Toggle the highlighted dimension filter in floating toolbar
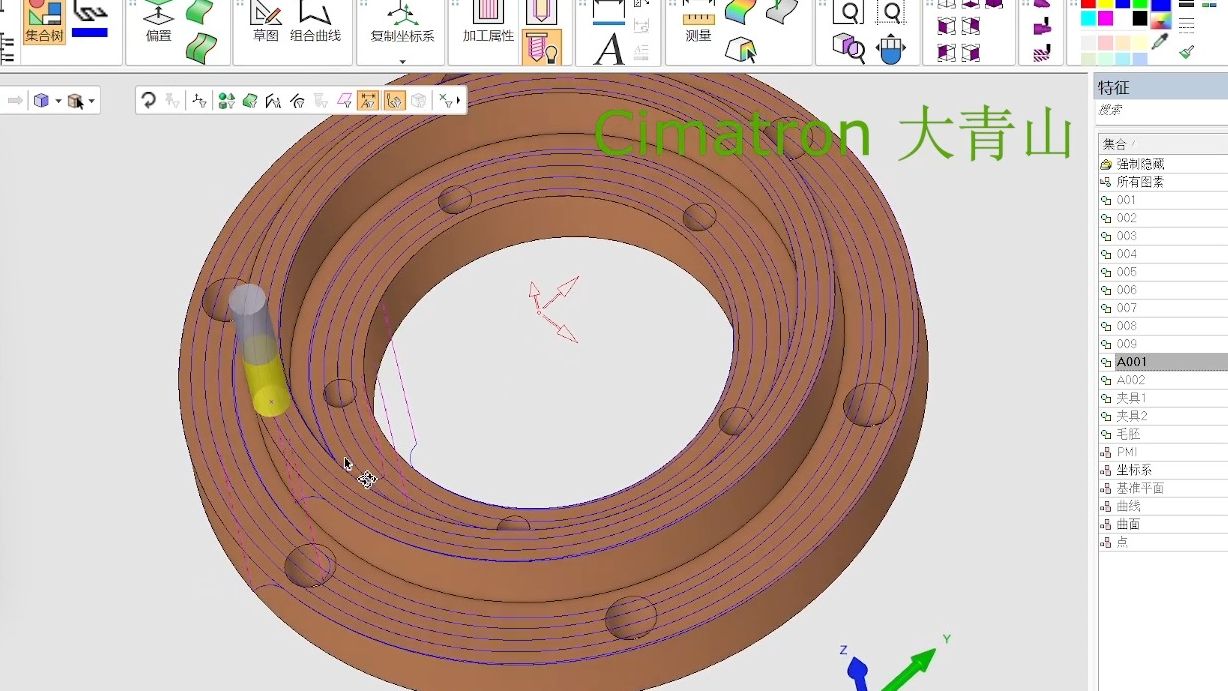1228x691 pixels. tap(368, 100)
